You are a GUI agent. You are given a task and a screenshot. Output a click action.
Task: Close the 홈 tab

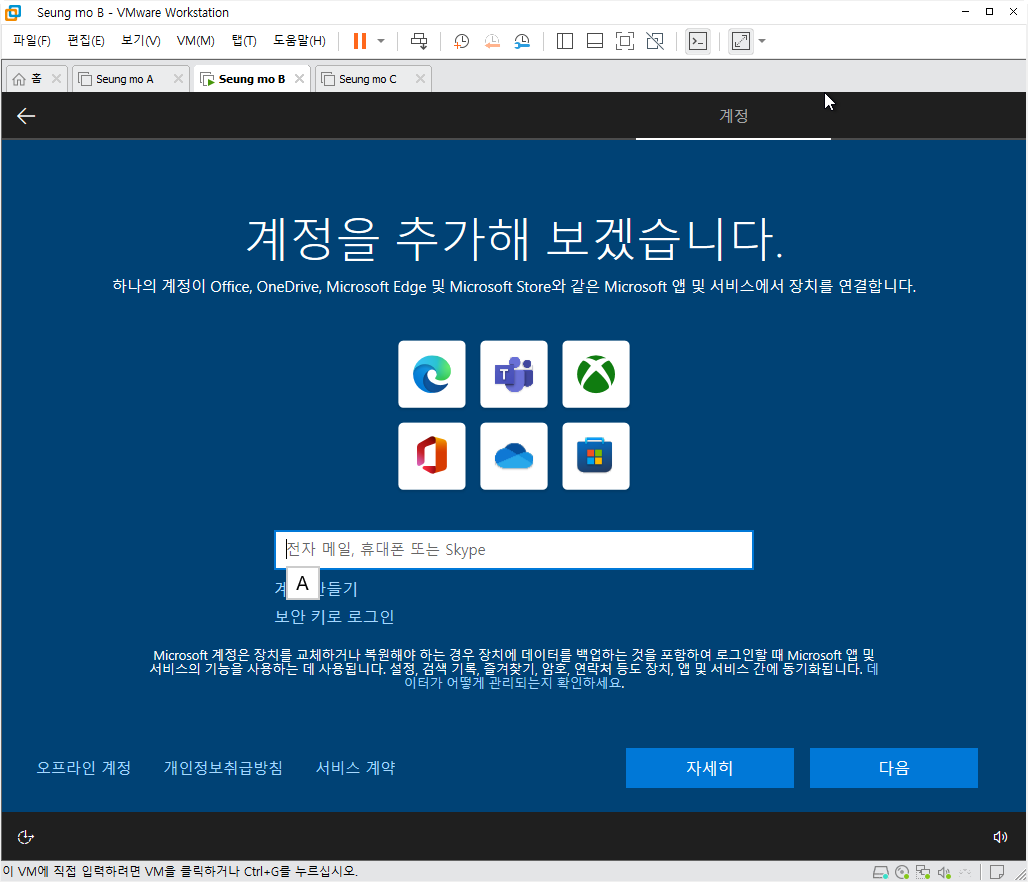coord(56,79)
